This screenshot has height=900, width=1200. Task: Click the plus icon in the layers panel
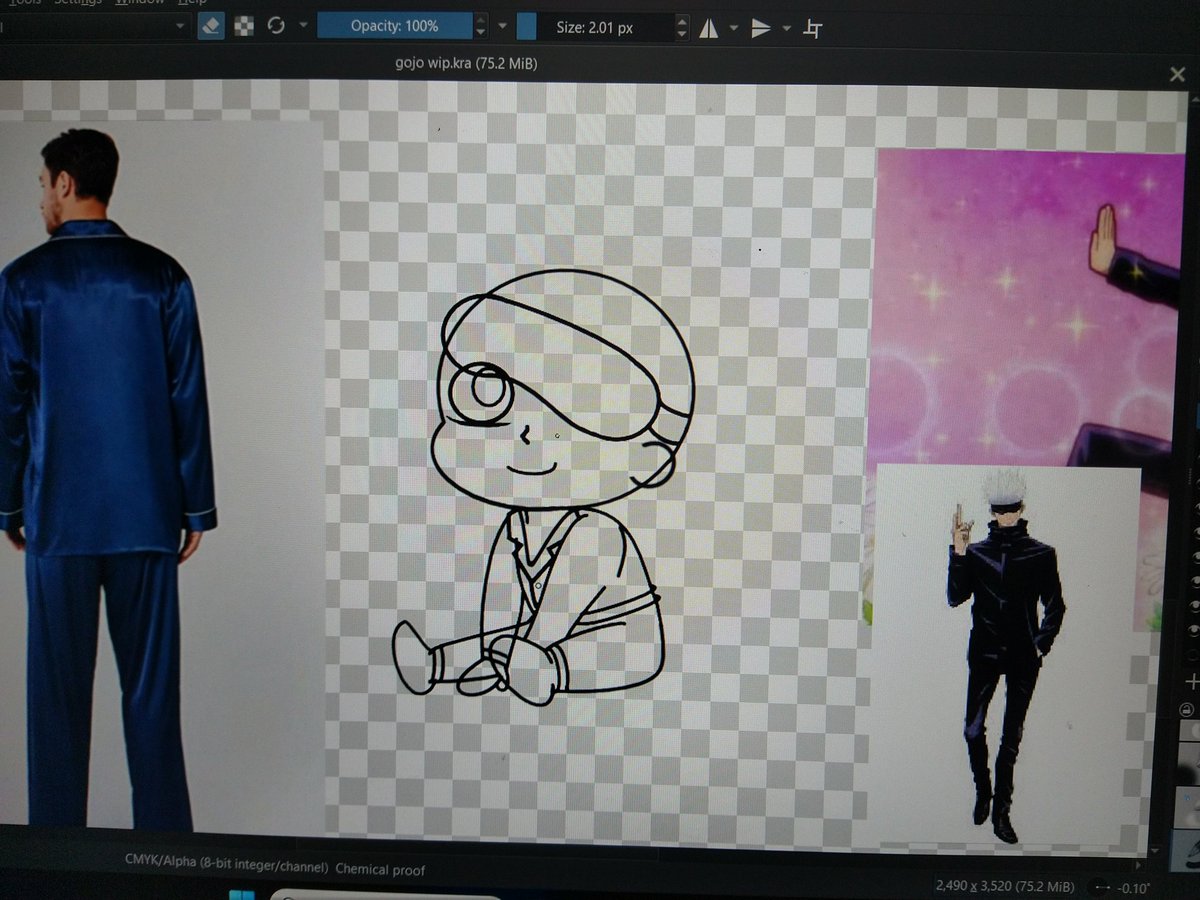coord(1192,681)
